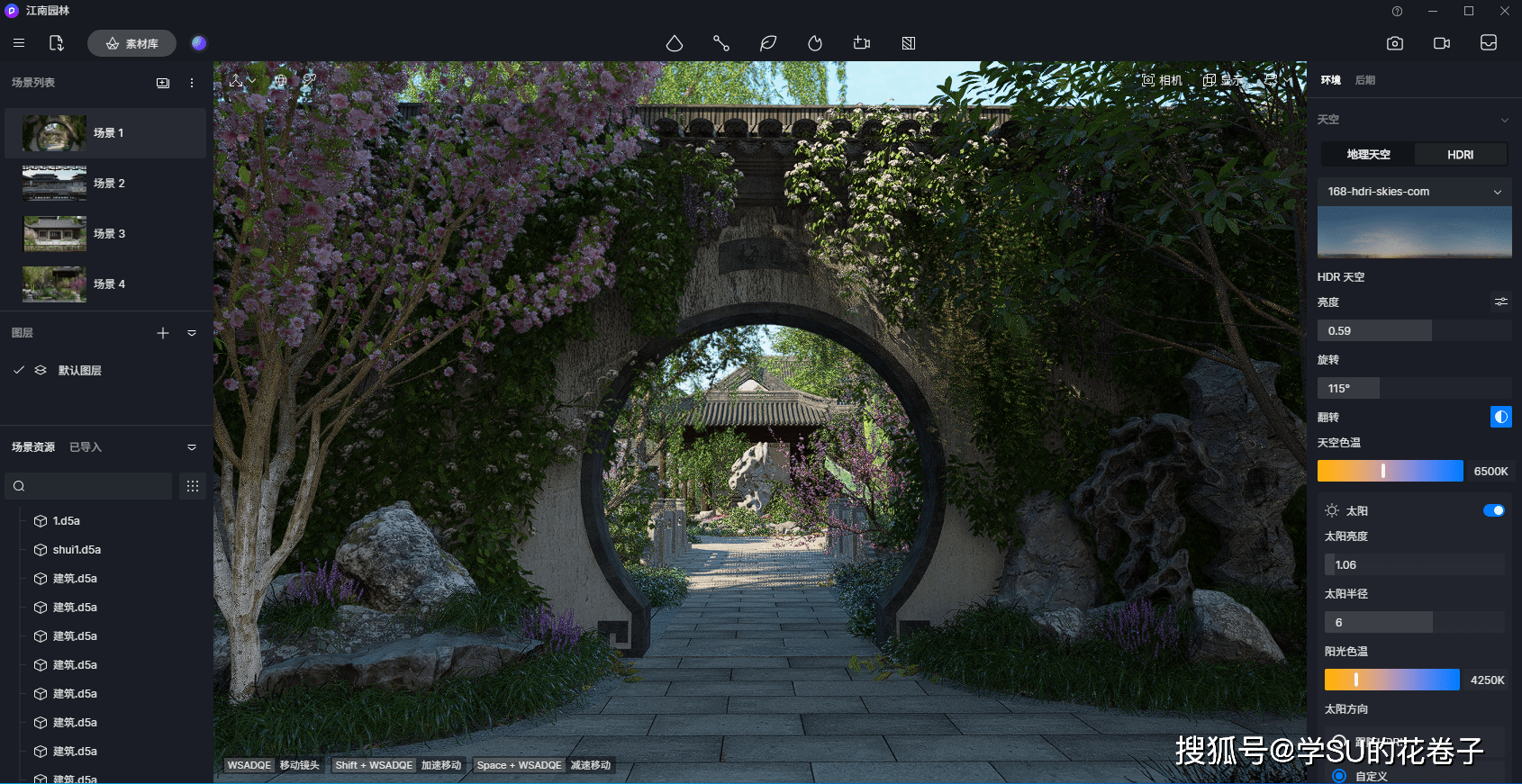This screenshot has width=1522, height=784.
Task: Open the render queue inbox icon
Action: point(1489,43)
